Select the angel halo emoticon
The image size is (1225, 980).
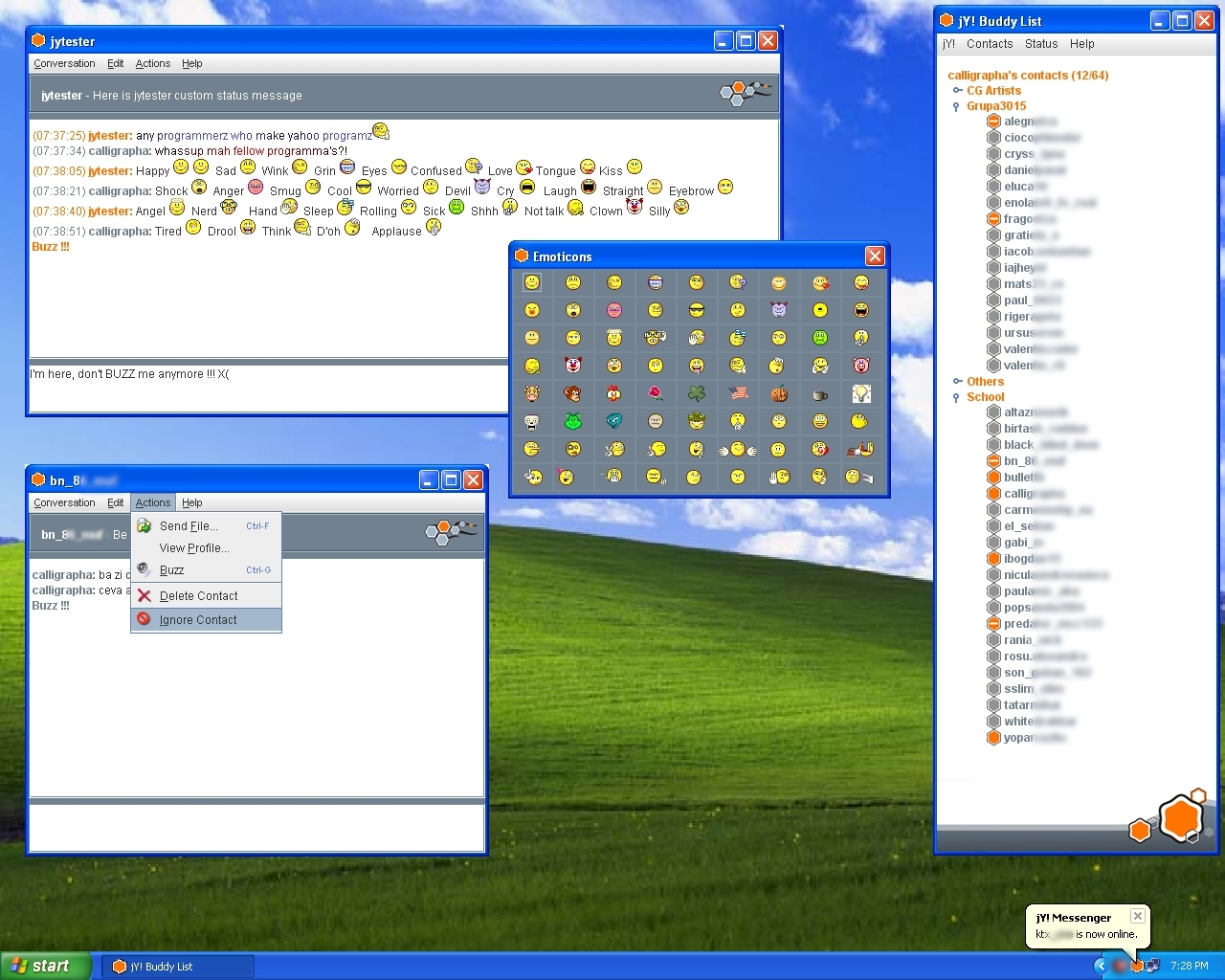(x=614, y=338)
